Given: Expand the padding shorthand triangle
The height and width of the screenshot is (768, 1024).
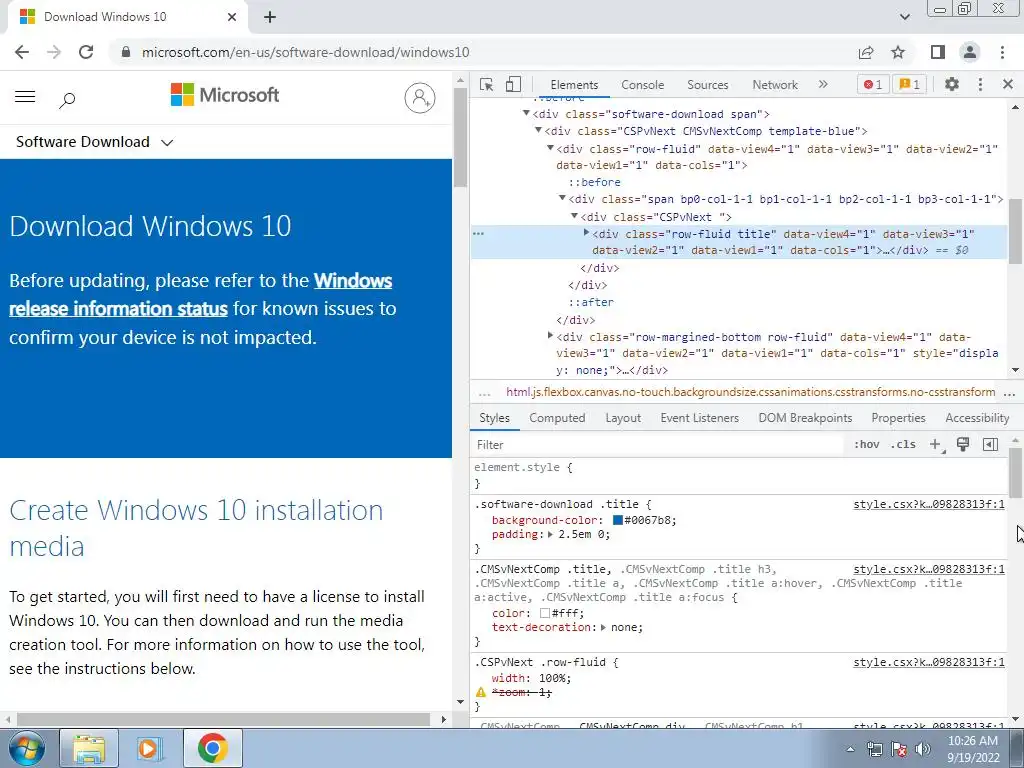Looking at the screenshot, I should [551, 534].
